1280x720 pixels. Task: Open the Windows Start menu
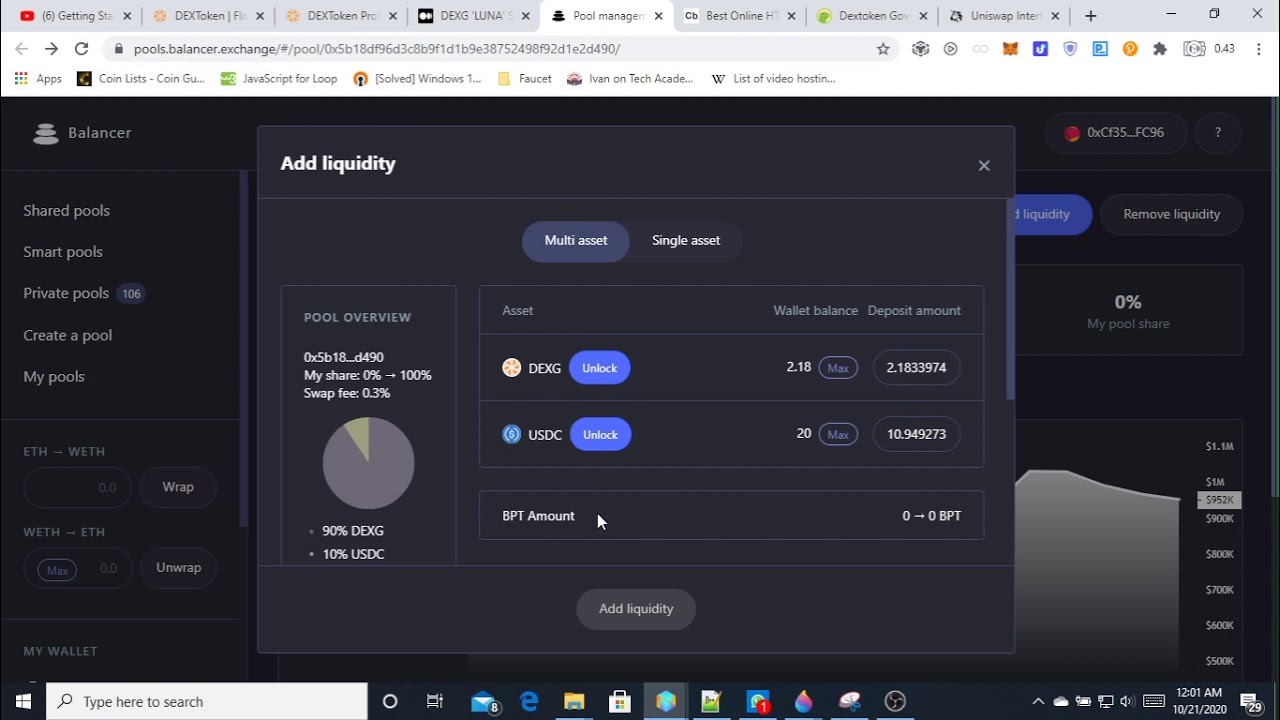pos(23,701)
